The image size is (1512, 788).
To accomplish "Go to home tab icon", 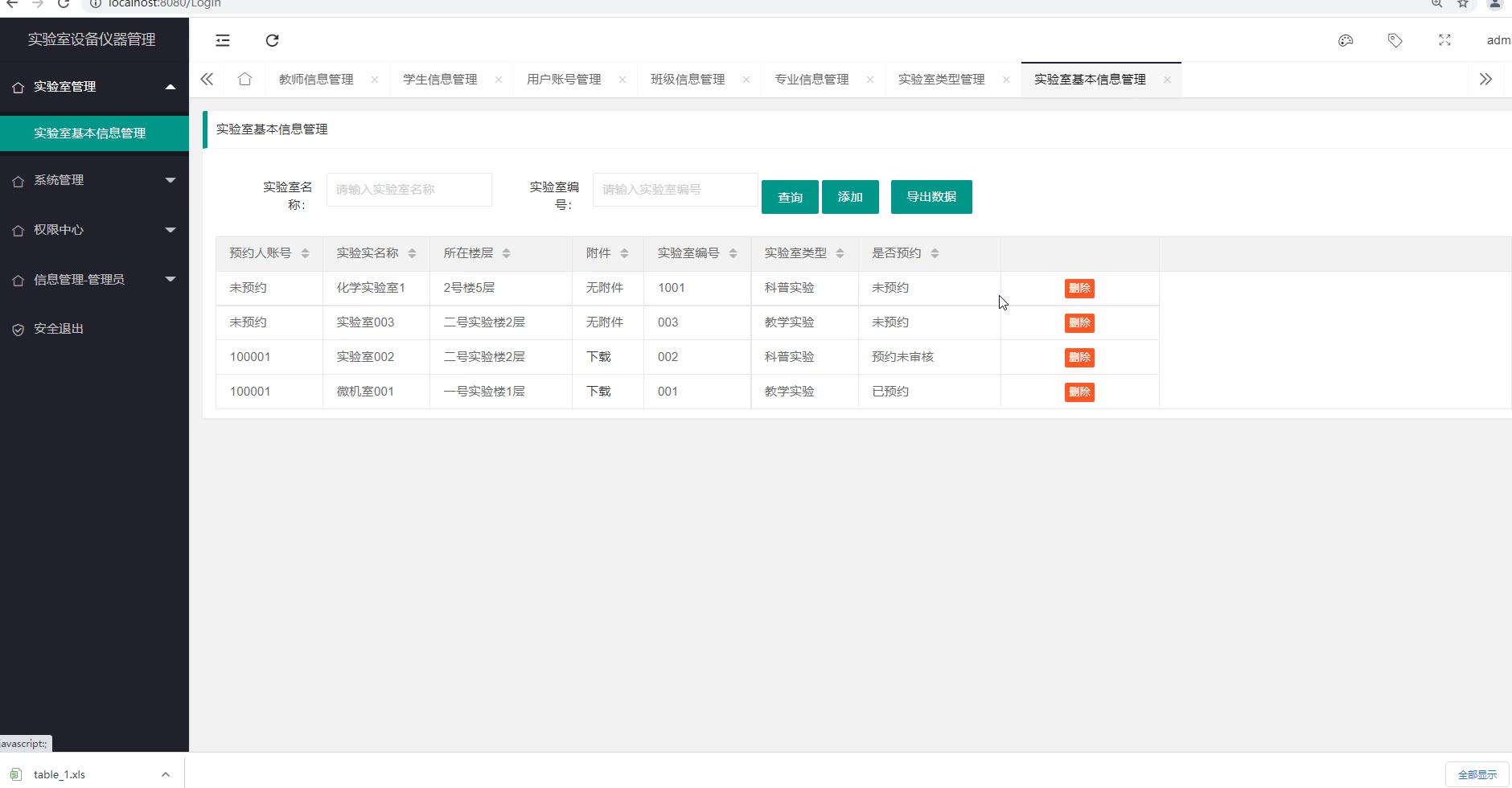I will [x=245, y=79].
